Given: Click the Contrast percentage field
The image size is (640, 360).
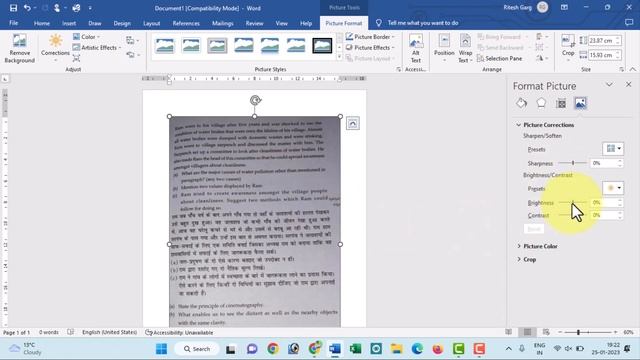Looking at the screenshot, I should tap(603, 215).
